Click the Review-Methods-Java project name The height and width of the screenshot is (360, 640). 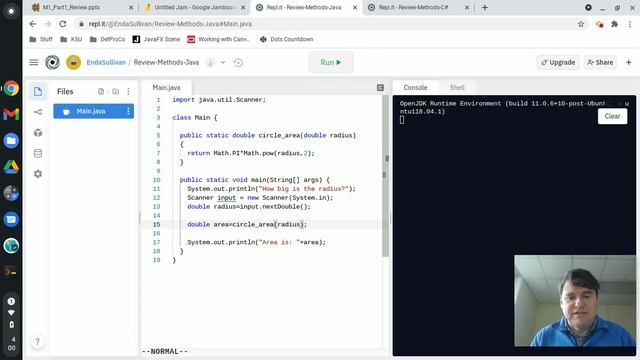(x=166, y=62)
